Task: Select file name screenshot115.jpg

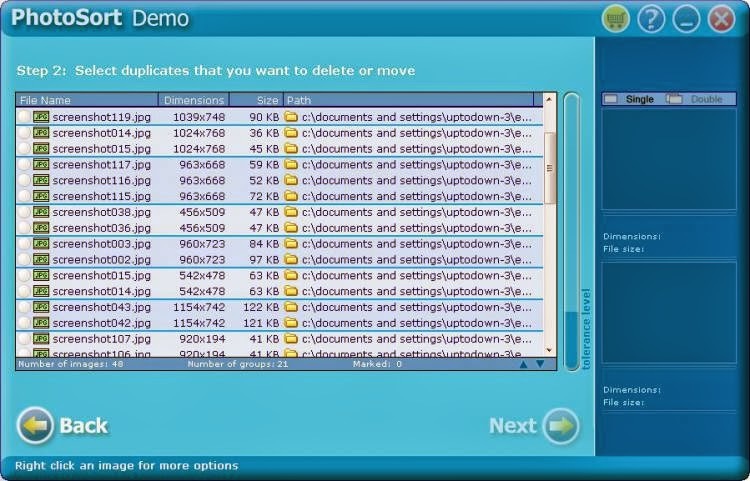Action: [x=101, y=197]
